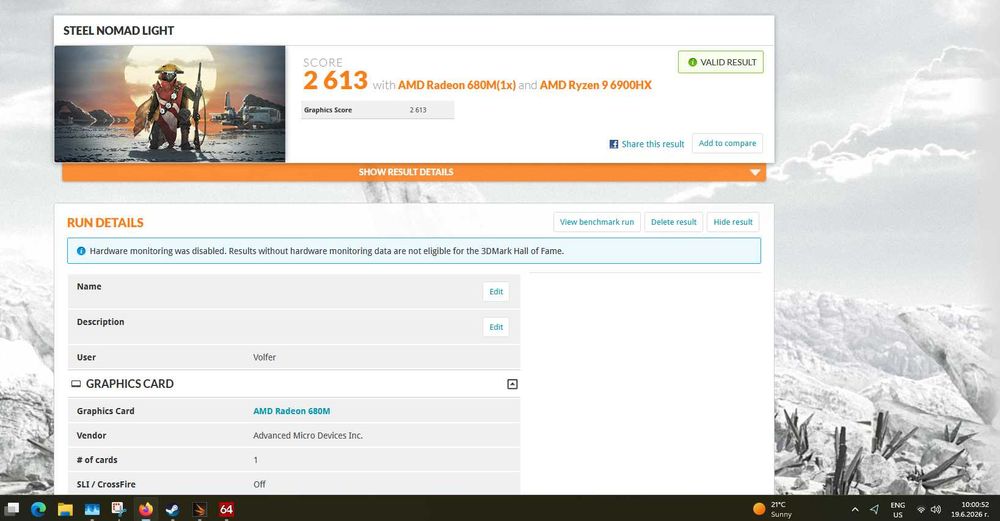Click the arrow on Show Result Details bar

[755, 172]
